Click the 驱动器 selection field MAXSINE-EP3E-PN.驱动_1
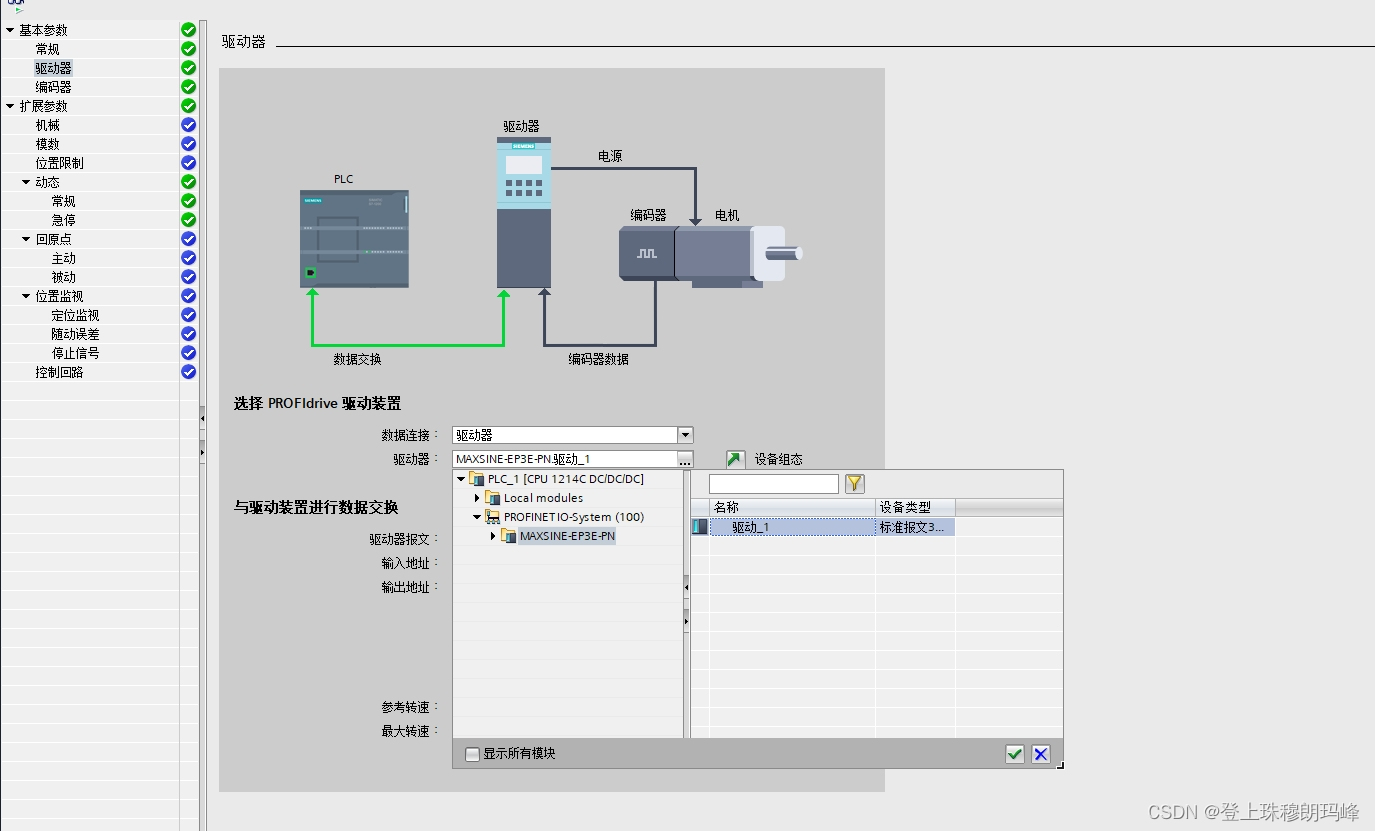 coord(565,459)
